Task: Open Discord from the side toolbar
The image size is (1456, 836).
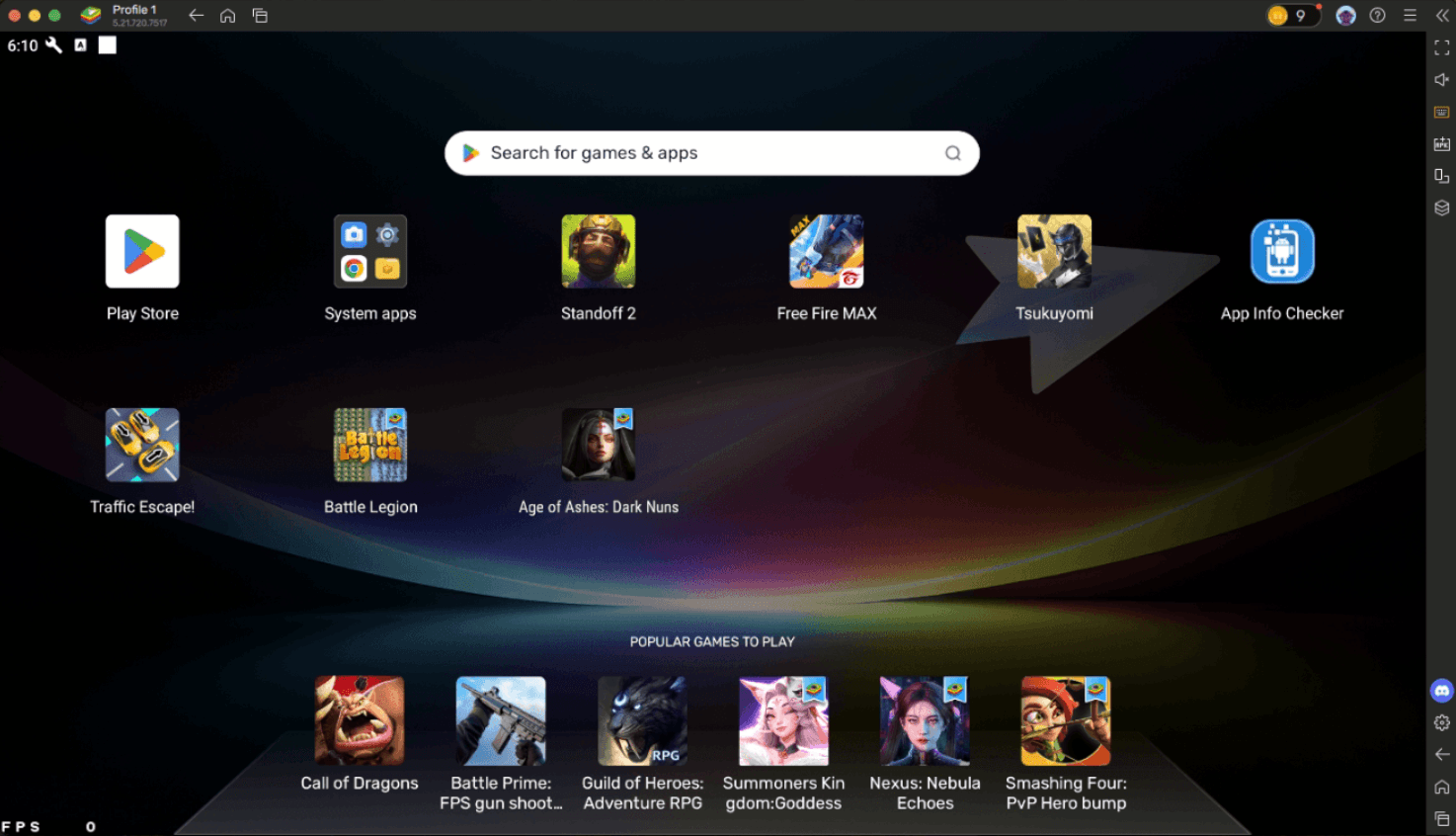Action: point(1442,691)
